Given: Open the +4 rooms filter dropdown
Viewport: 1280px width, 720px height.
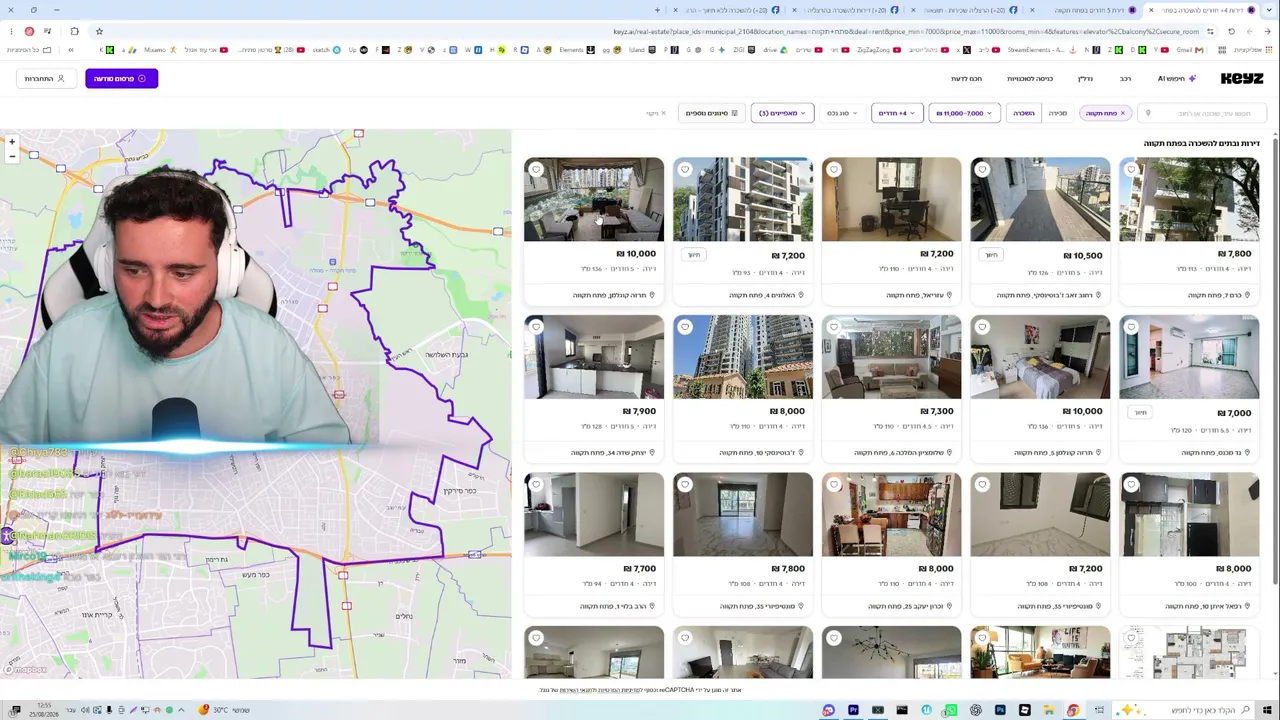Looking at the screenshot, I should pyautogui.click(x=896, y=113).
